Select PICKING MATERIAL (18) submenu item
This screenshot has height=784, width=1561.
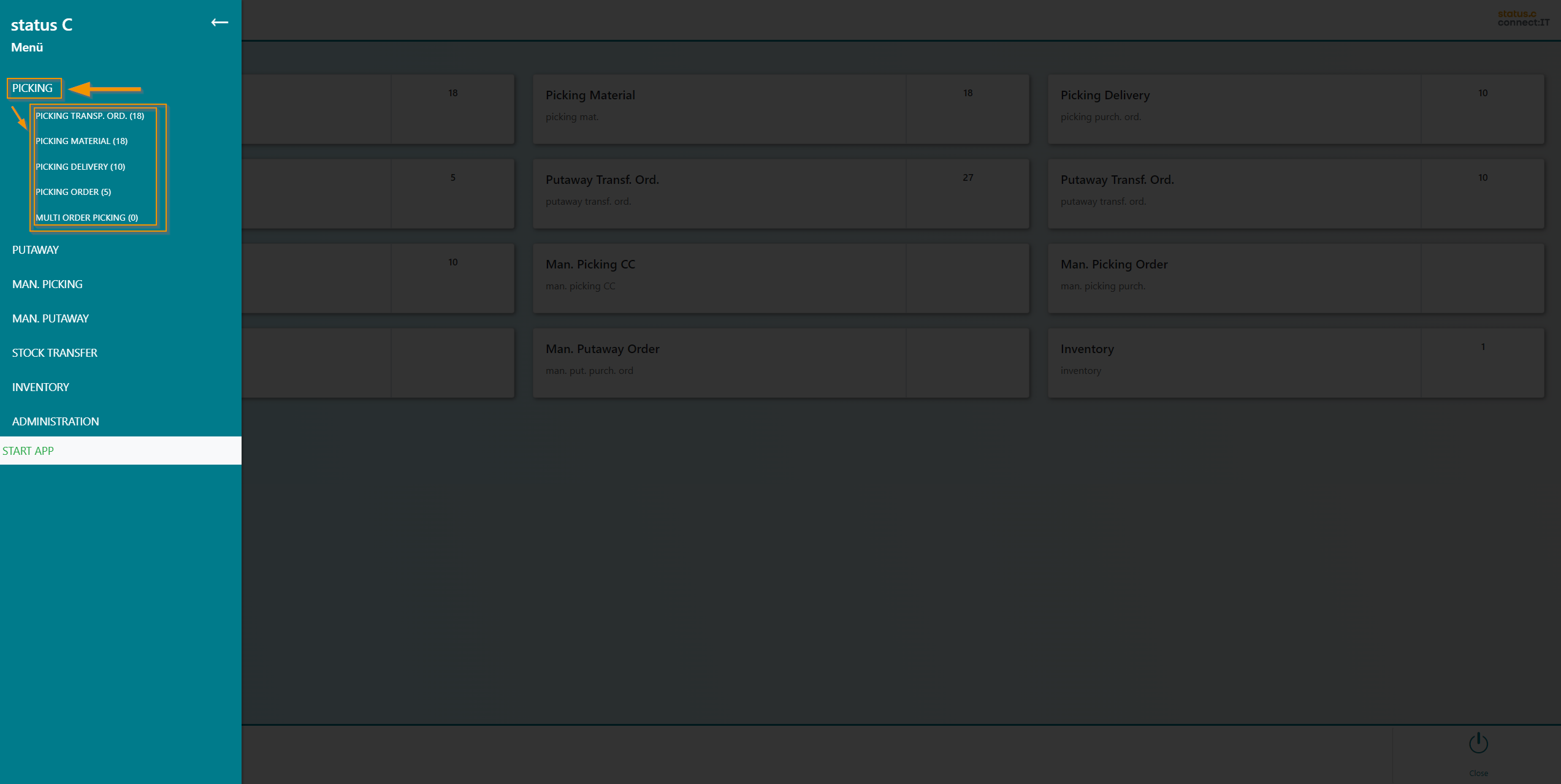[x=82, y=141]
